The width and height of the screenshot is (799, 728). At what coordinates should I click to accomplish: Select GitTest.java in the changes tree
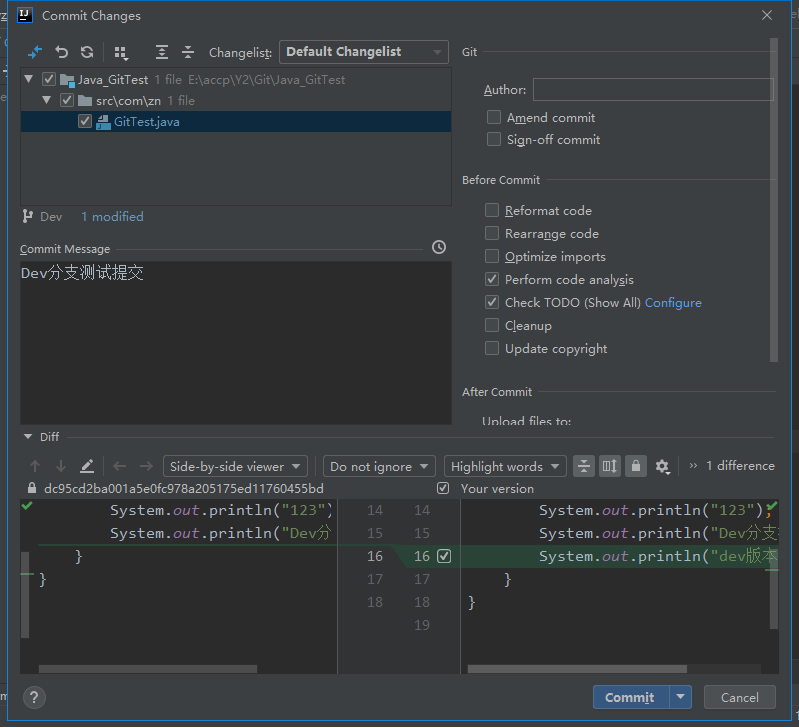(146, 122)
